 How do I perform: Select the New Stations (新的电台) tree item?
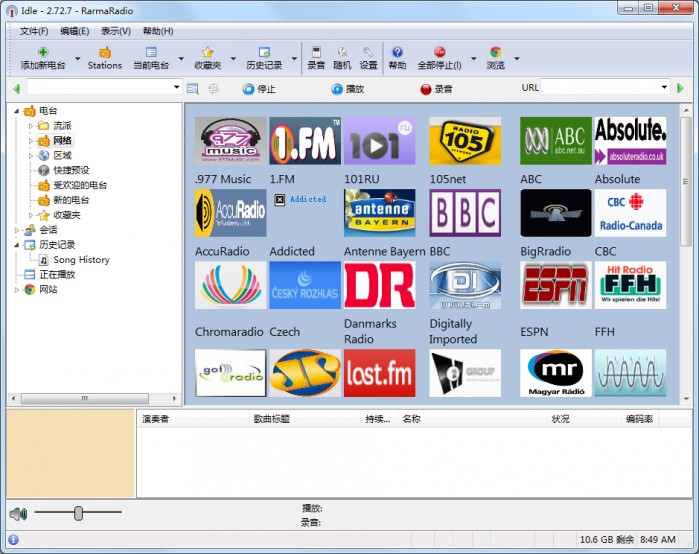[71, 200]
